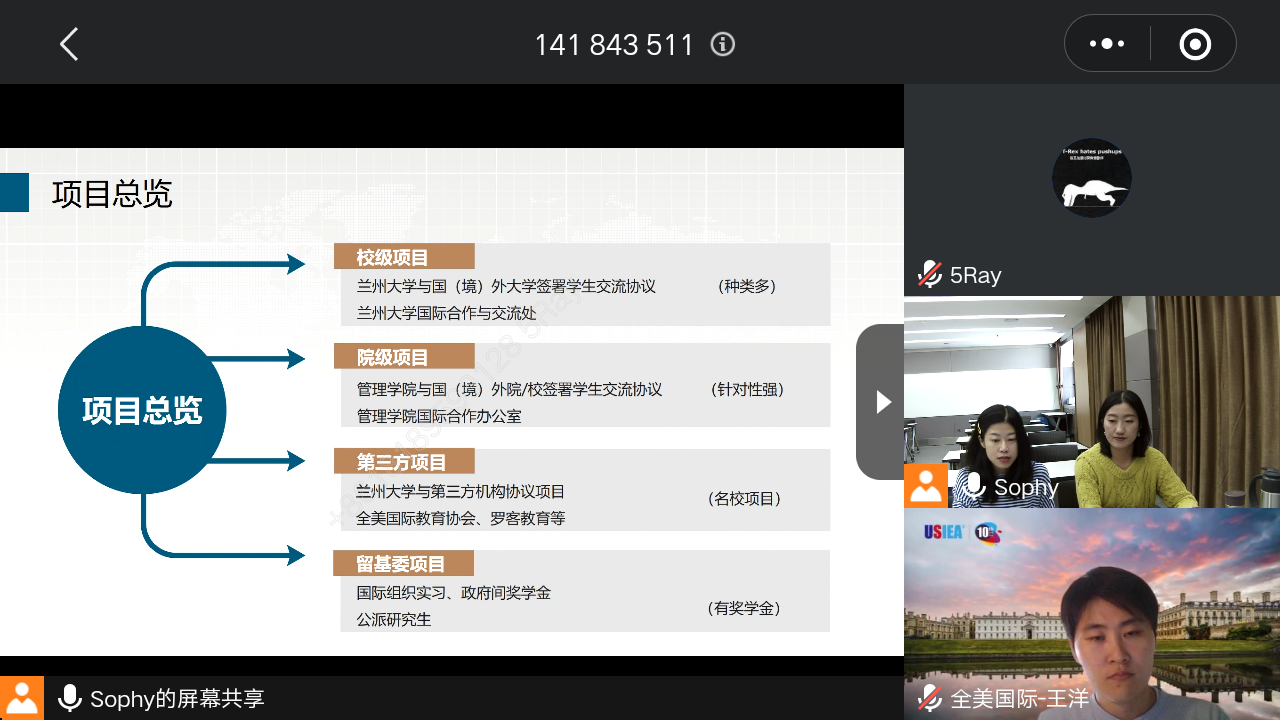The width and height of the screenshot is (1280, 720).
Task: Go back using the top-left arrow
Action: pos(68,44)
